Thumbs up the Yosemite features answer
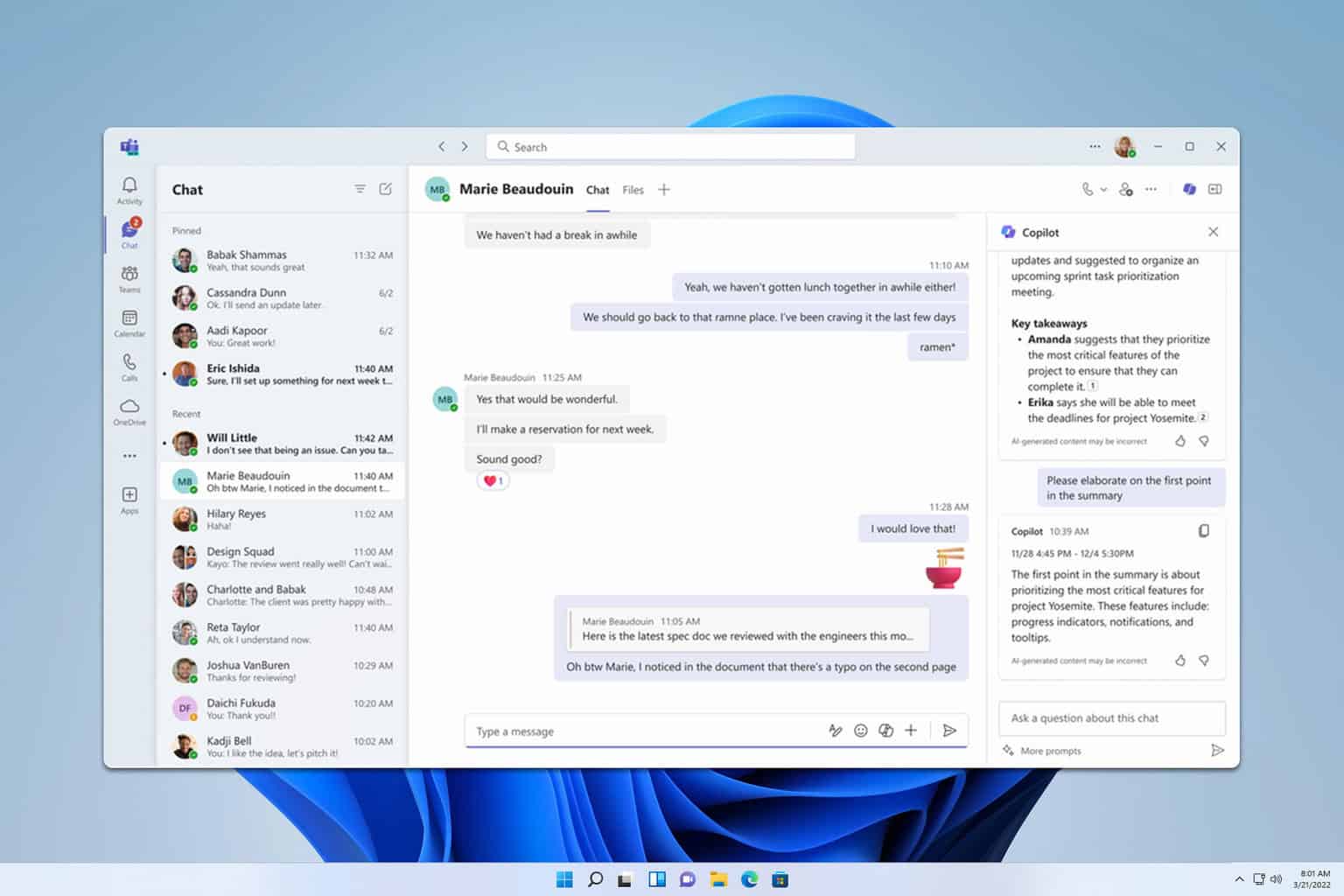Screen dimensions: 1344x896 point(1180,661)
